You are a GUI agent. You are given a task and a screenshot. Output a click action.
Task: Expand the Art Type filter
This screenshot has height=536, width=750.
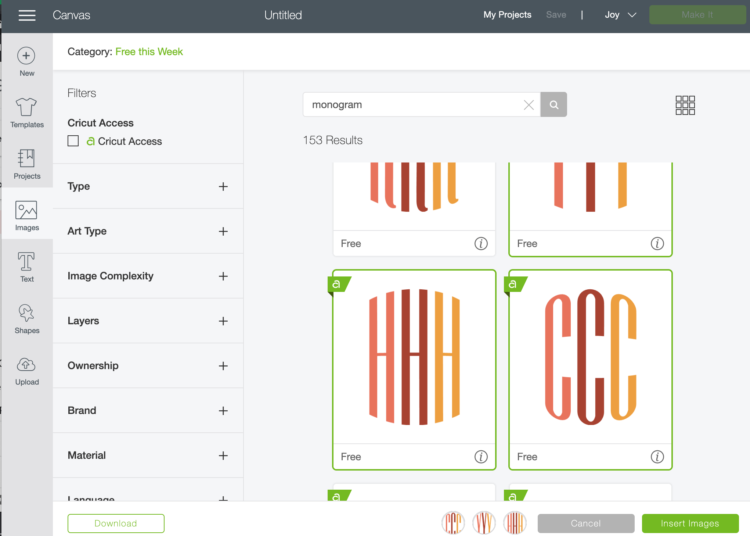pyautogui.click(x=223, y=232)
